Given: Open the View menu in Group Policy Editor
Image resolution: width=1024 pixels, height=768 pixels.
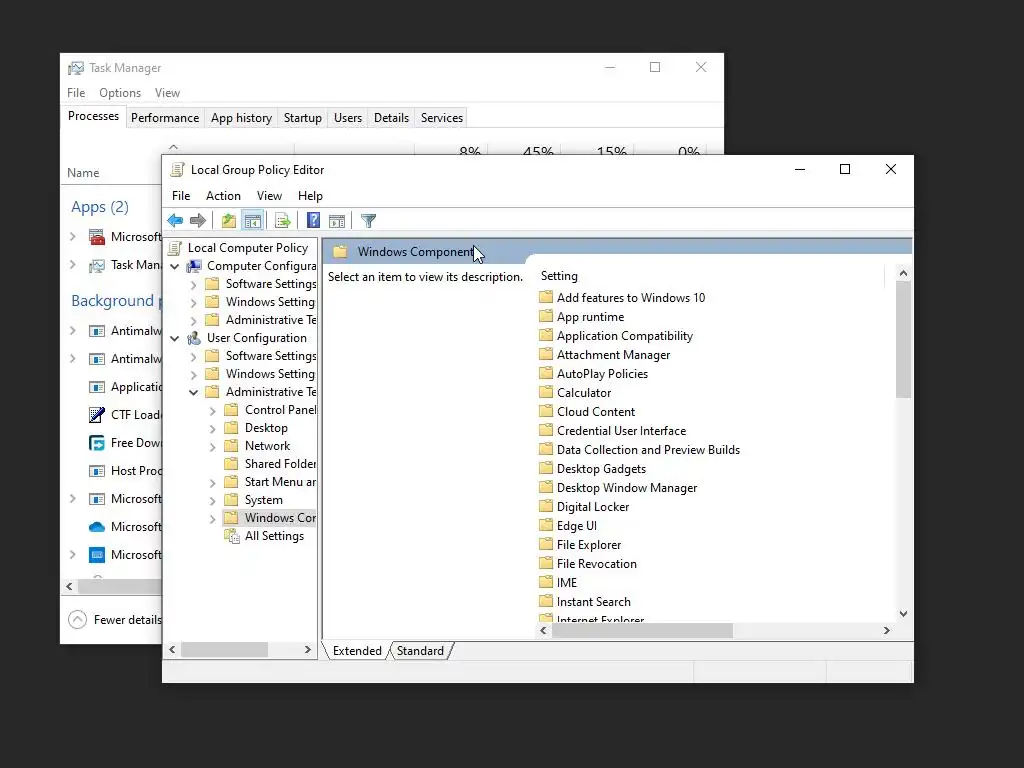Looking at the screenshot, I should [x=269, y=196].
